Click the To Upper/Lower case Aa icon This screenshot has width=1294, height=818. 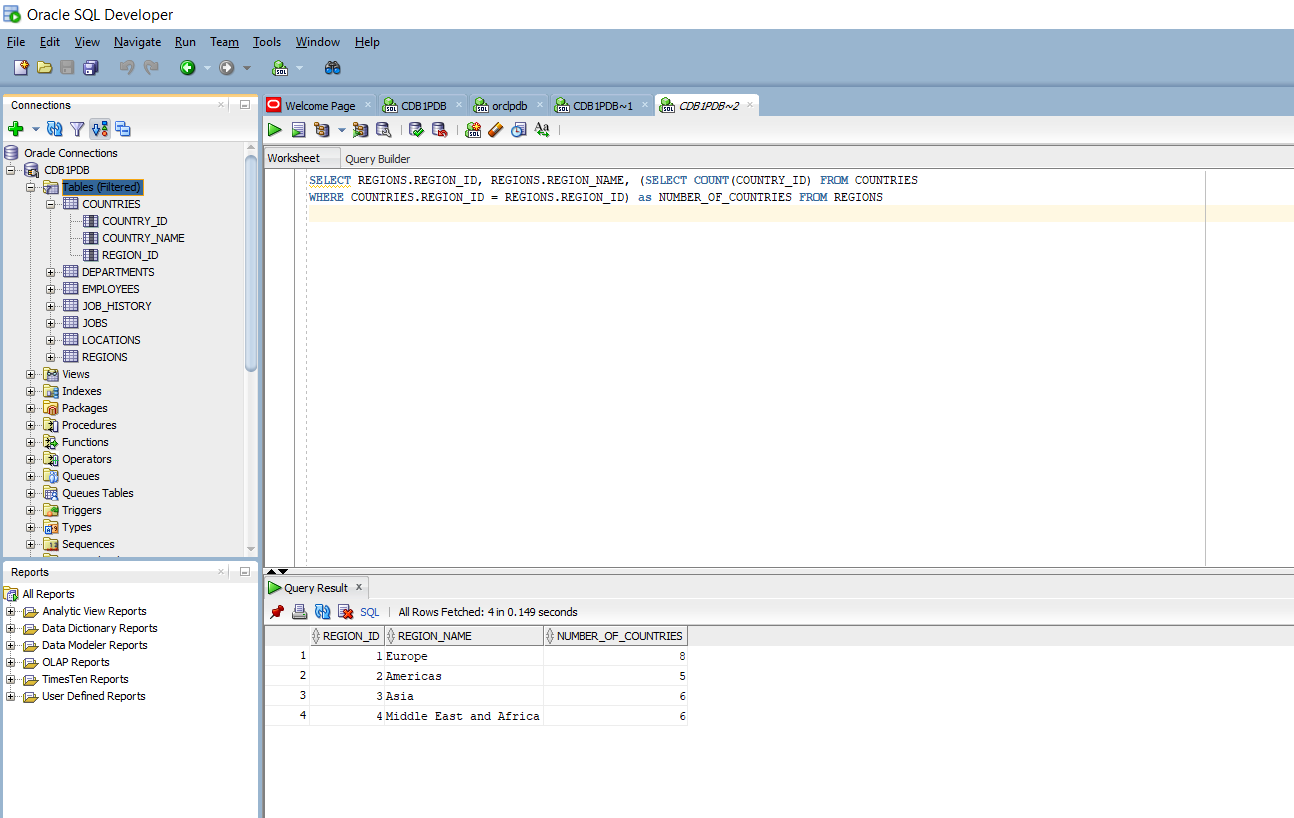(x=542, y=130)
